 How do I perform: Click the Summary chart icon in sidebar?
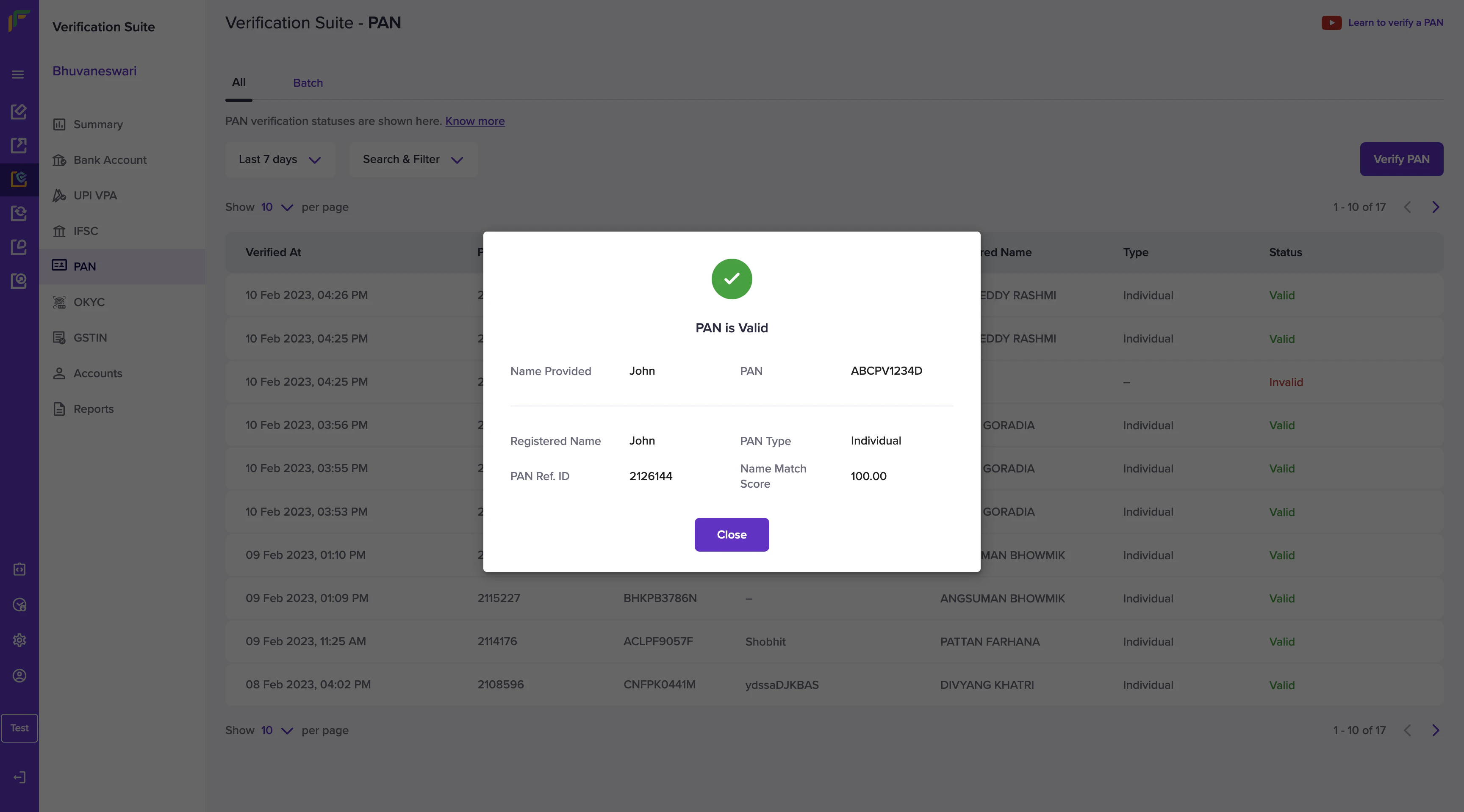click(x=59, y=124)
